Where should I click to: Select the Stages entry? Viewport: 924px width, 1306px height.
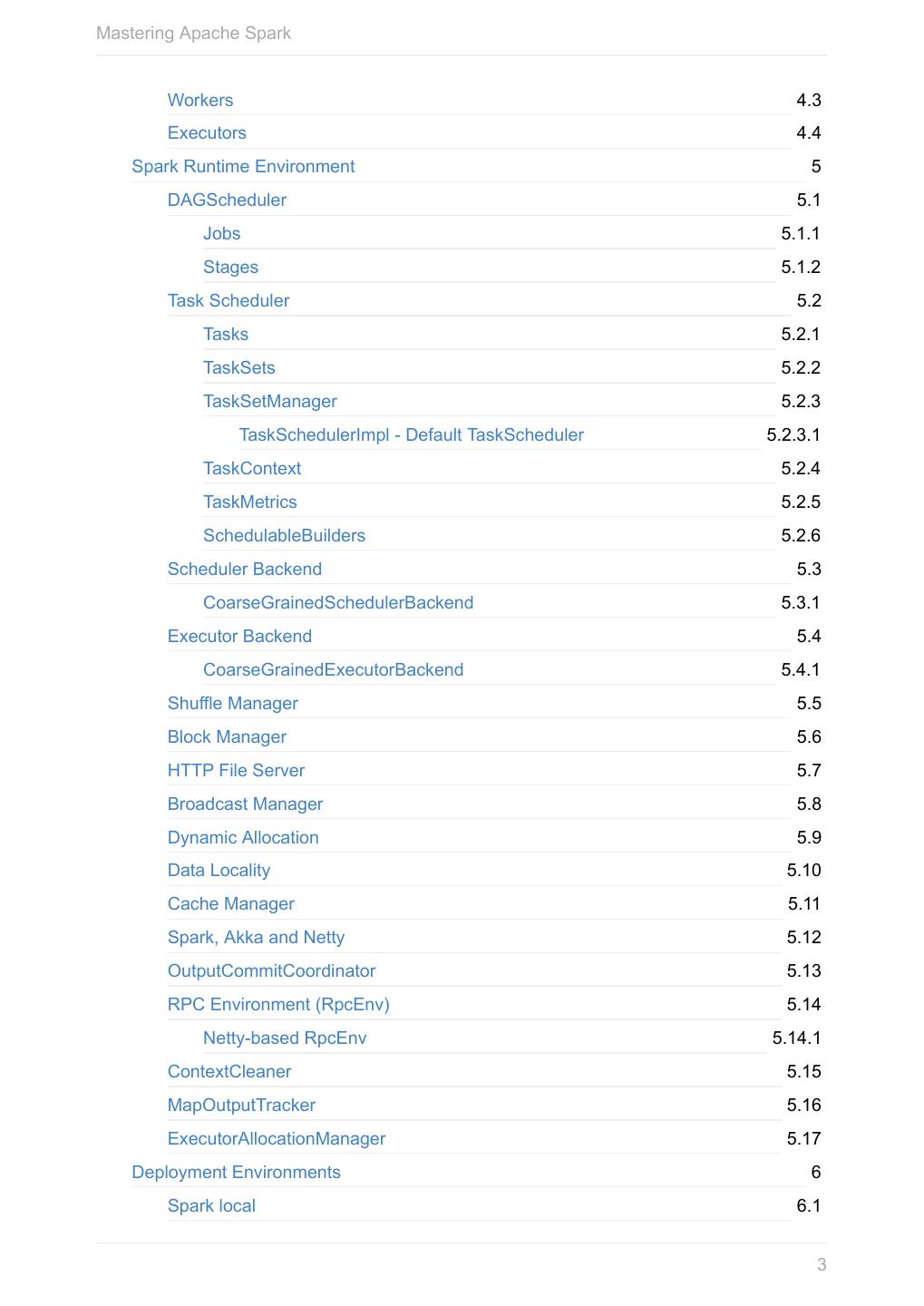230,268
